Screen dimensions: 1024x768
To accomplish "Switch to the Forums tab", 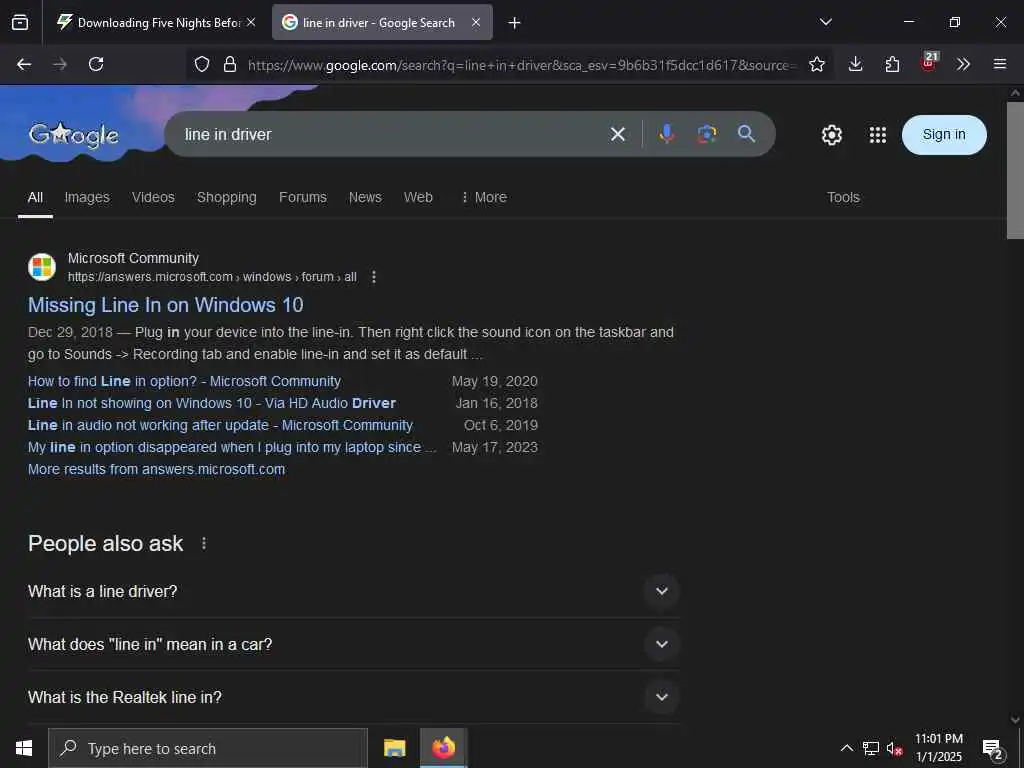I will [x=302, y=197].
